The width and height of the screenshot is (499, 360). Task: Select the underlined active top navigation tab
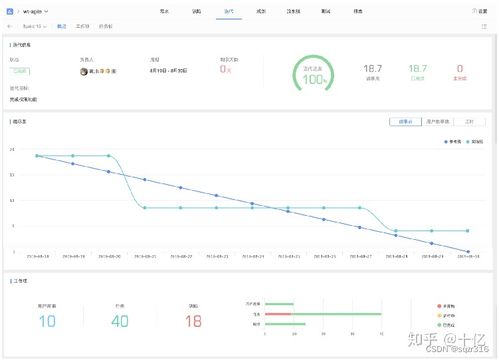pyautogui.click(x=229, y=11)
